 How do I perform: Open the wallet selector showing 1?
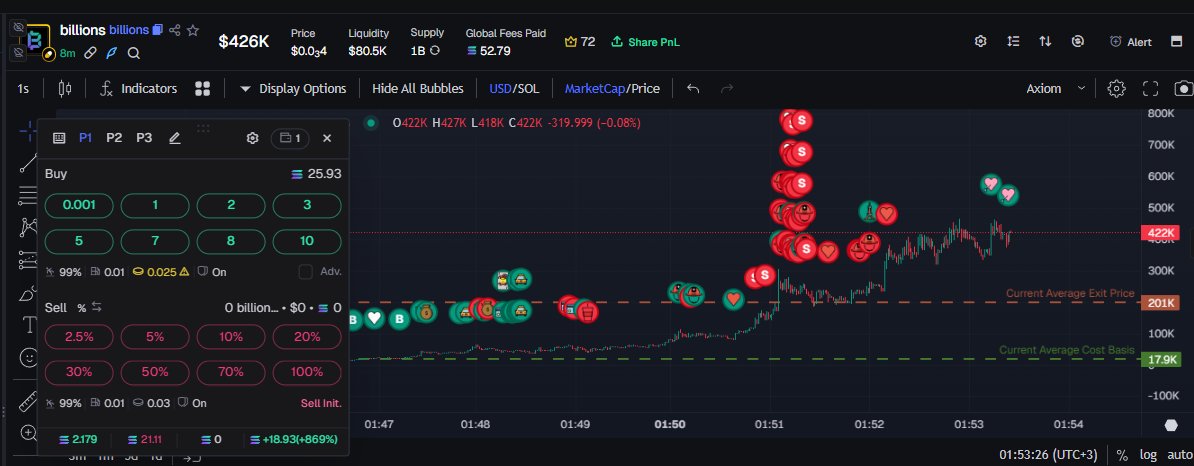click(x=290, y=138)
